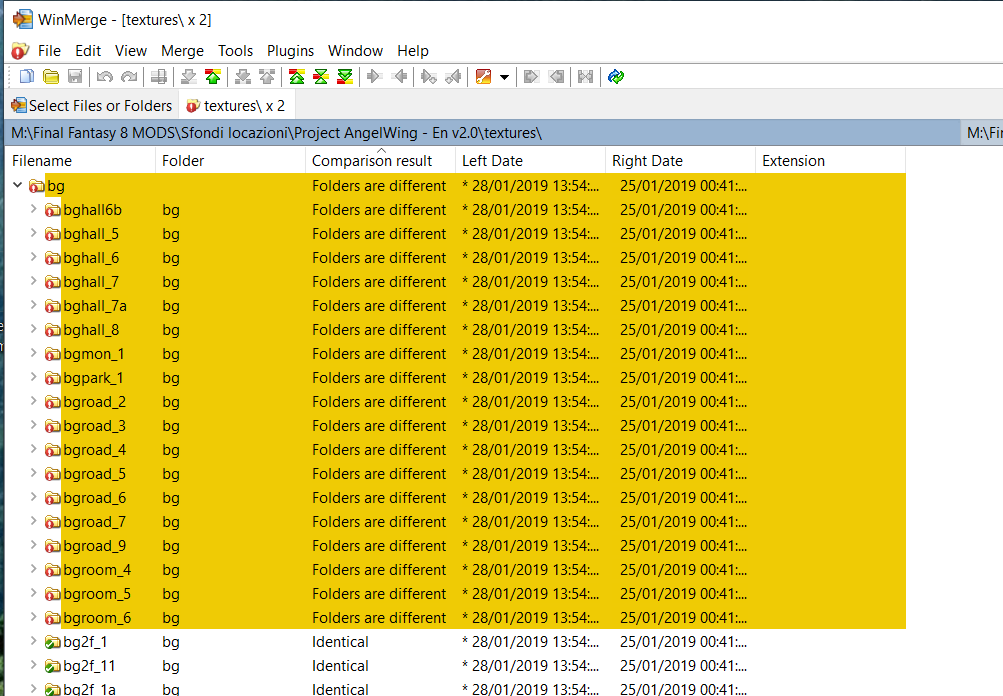Sort by Folder column header
Viewport: 1003px width, 696px height.
click(x=230, y=161)
